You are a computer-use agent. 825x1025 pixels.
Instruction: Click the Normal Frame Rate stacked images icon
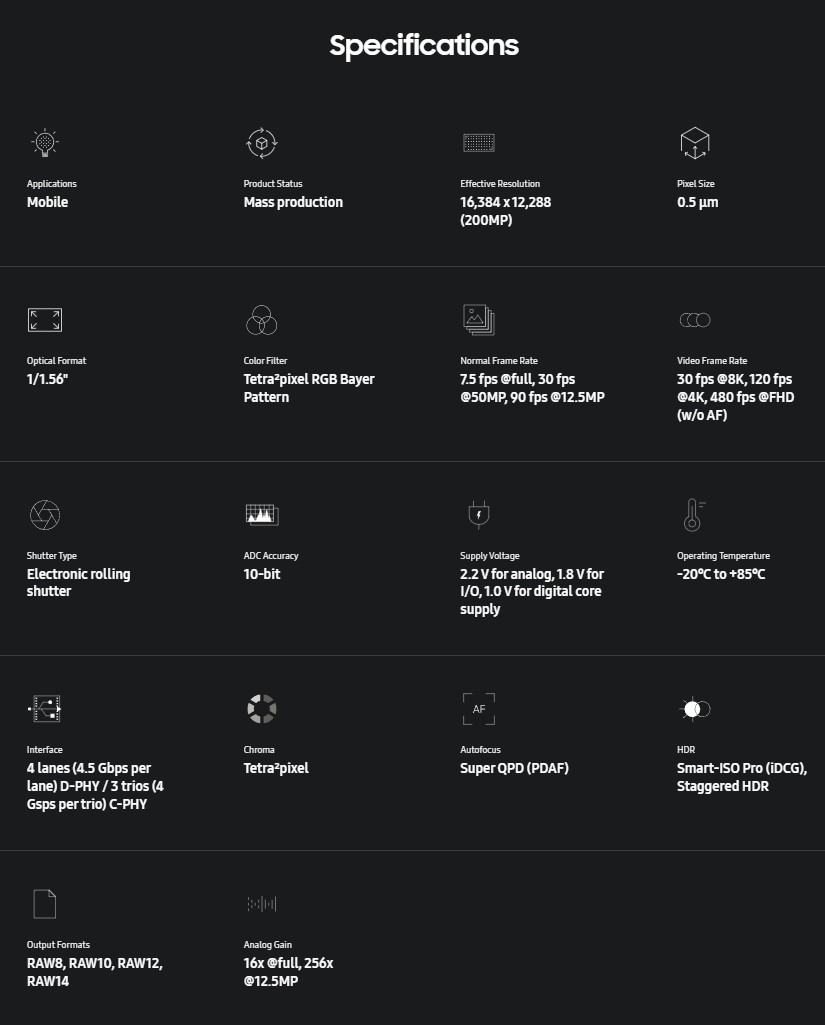coord(478,320)
